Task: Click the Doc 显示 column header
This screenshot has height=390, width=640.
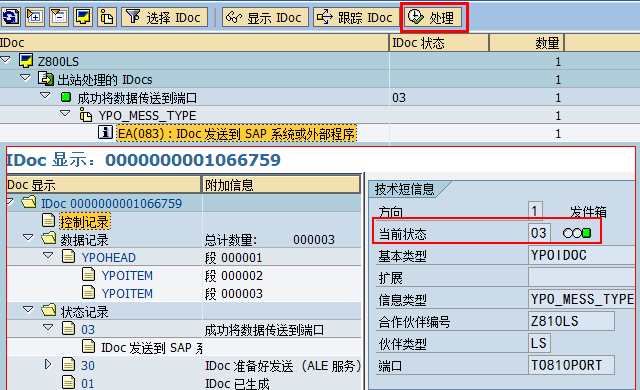Action: coord(104,185)
